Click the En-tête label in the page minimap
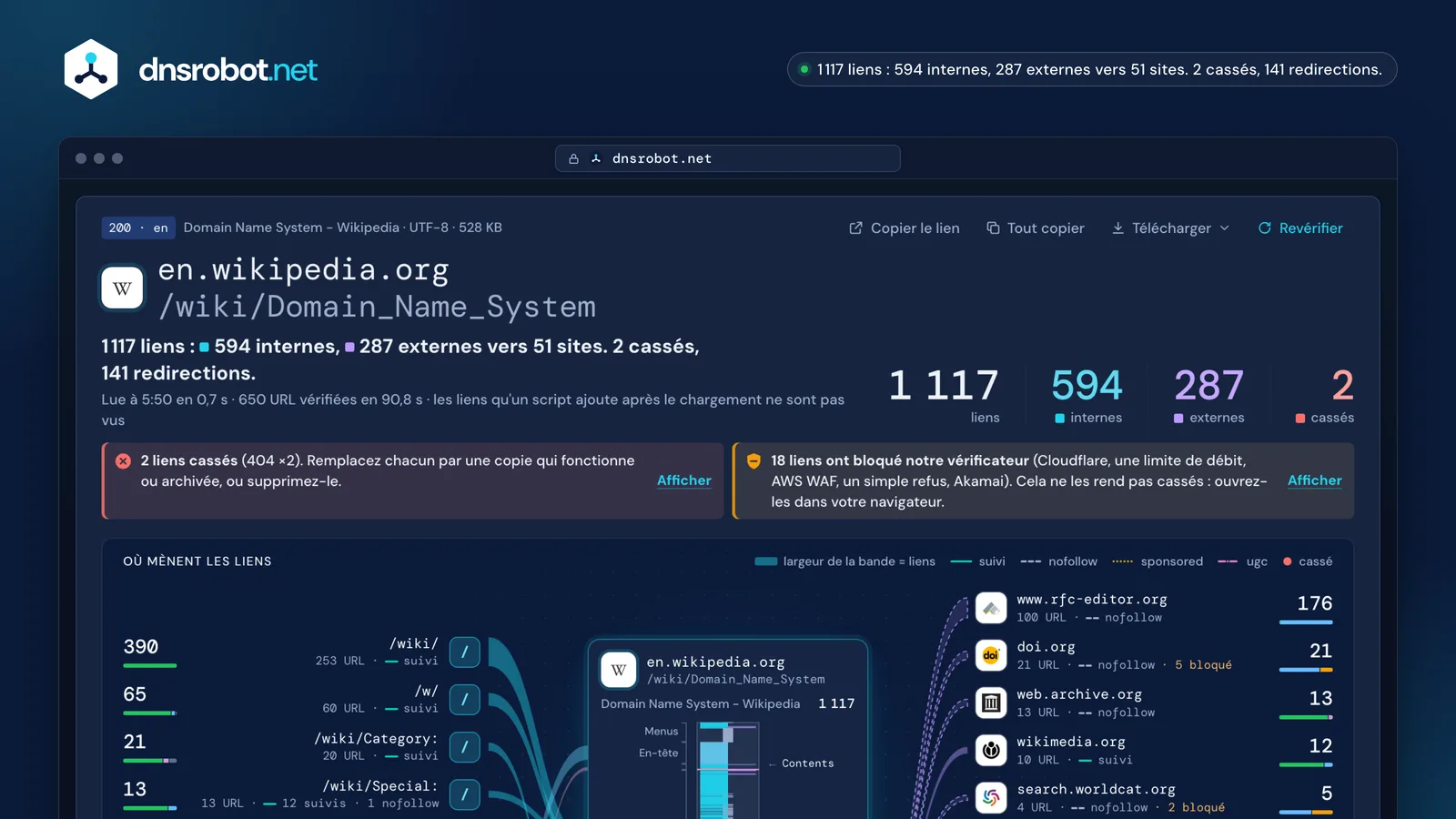This screenshot has width=1456, height=819. pos(659,753)
